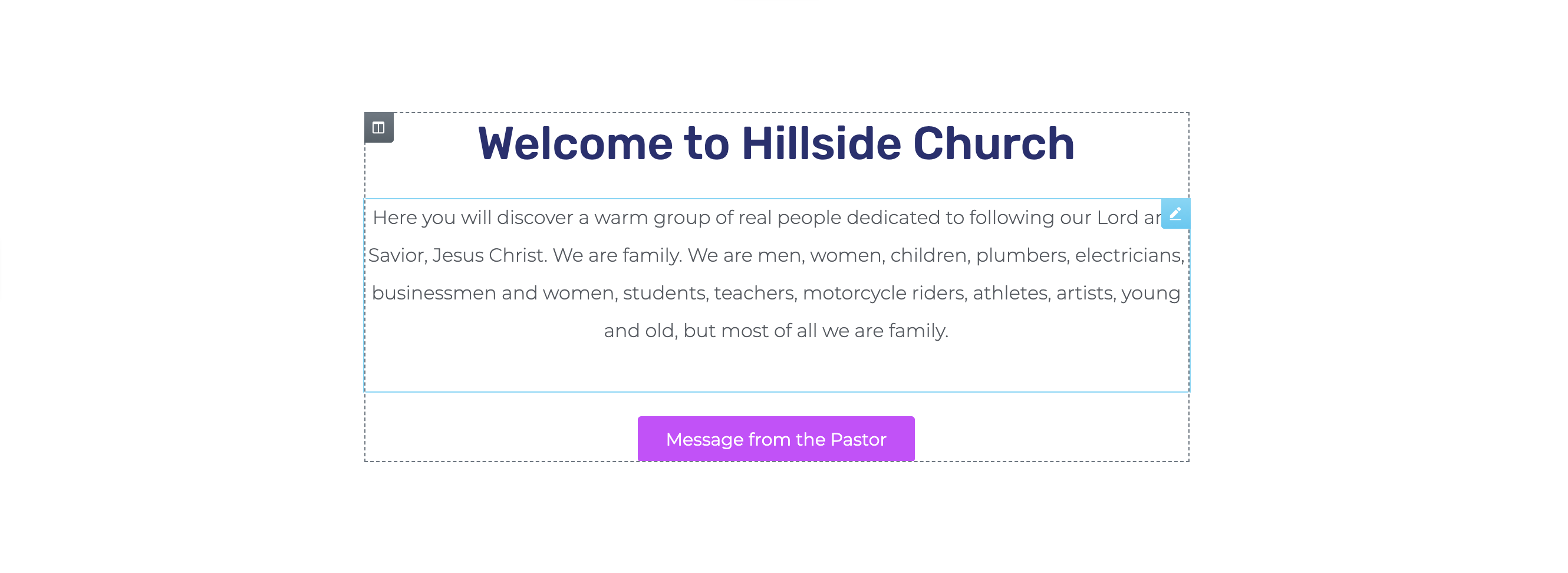Click the word "teachers" in the paragraph
Screen dimensions: 1568x573
click(x=755, y=293)
